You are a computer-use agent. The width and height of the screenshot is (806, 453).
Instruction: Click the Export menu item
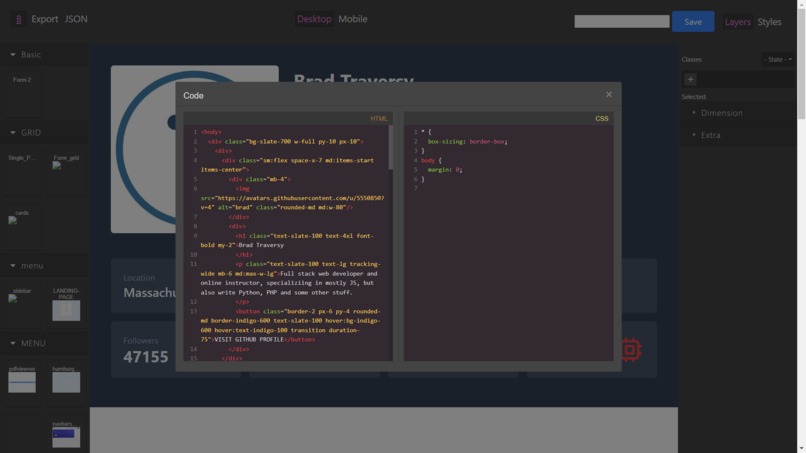(44, 19)
